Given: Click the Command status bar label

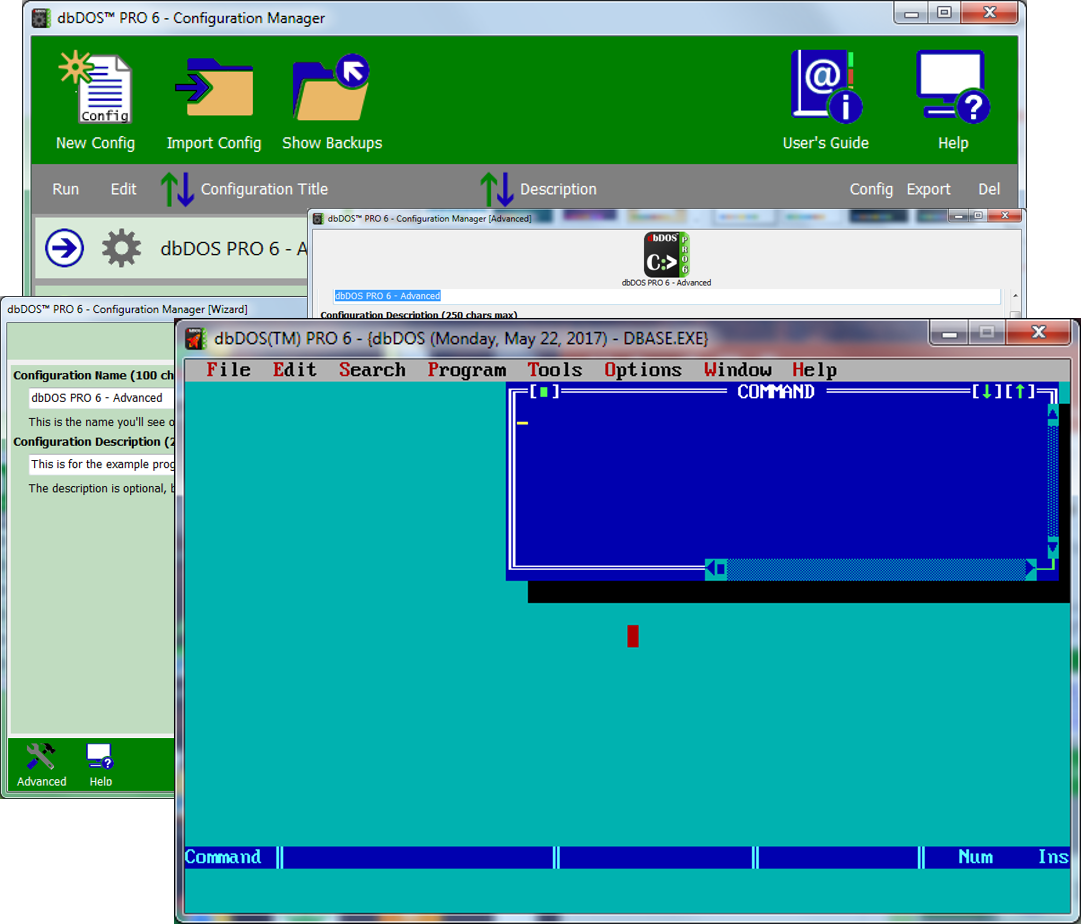Looking at the screenshot, I should point(223,856).
